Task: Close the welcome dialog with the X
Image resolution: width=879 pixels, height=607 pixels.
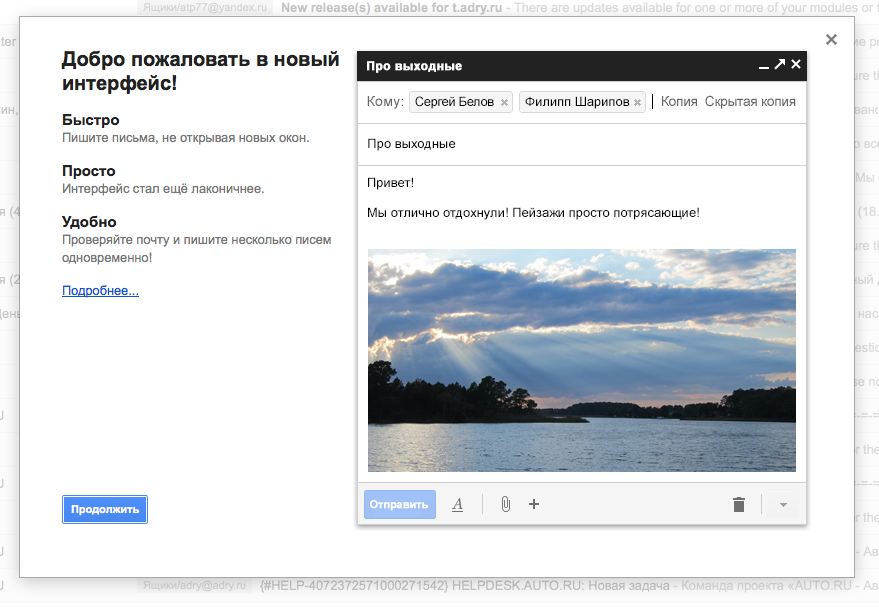Action: [x=831, y=40]
